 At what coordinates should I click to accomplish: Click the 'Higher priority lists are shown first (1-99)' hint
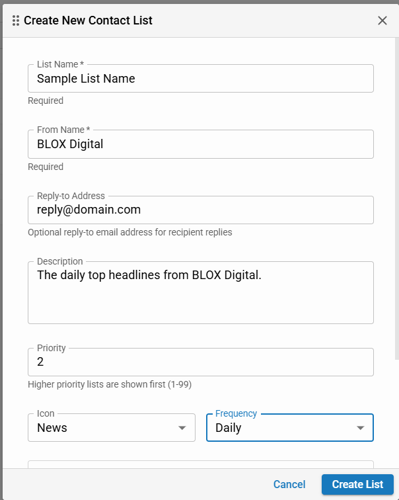click(x=110, y=385)
